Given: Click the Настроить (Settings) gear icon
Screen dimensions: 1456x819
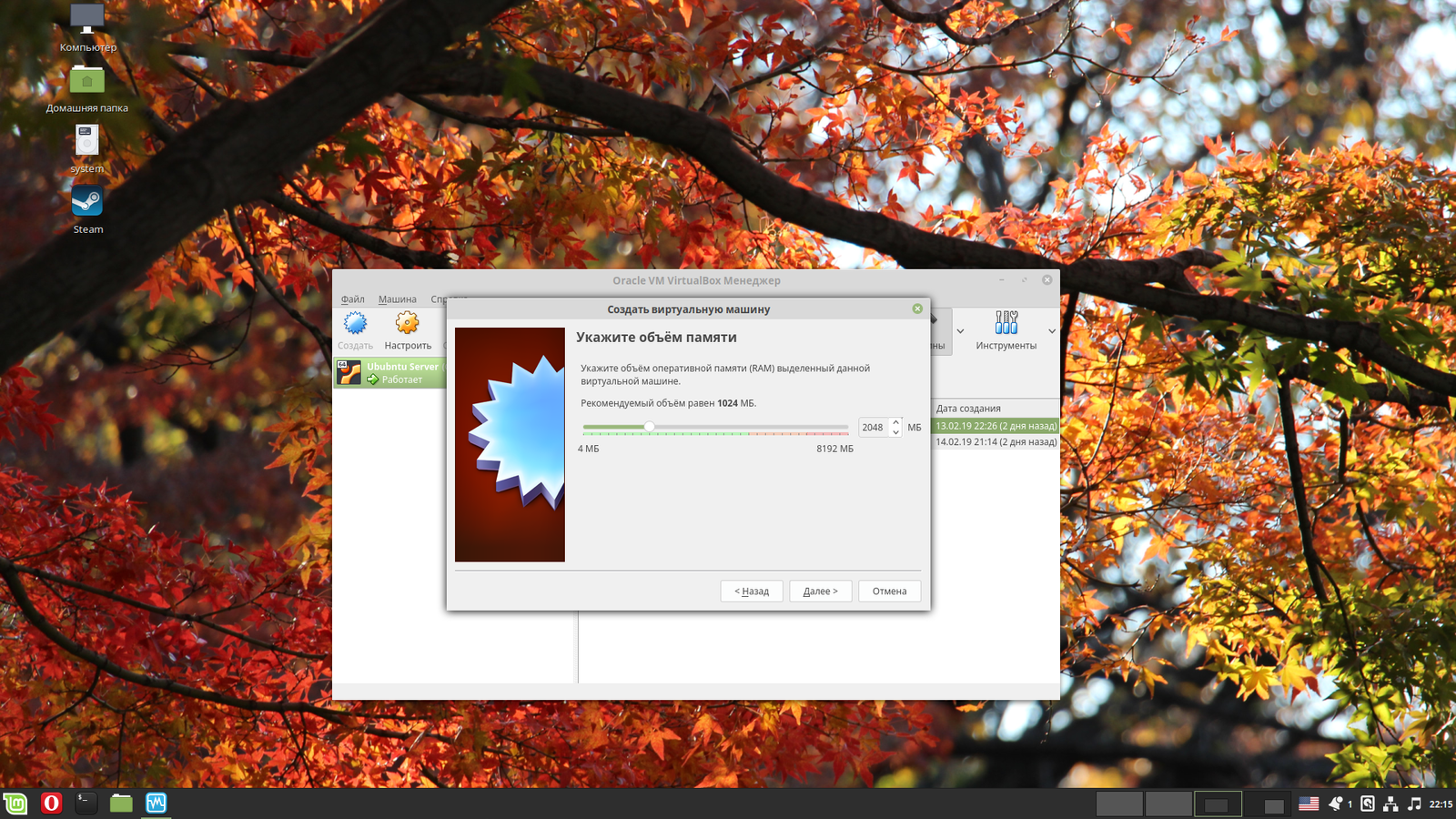Looking at the screenshot, I should (407, 323).
